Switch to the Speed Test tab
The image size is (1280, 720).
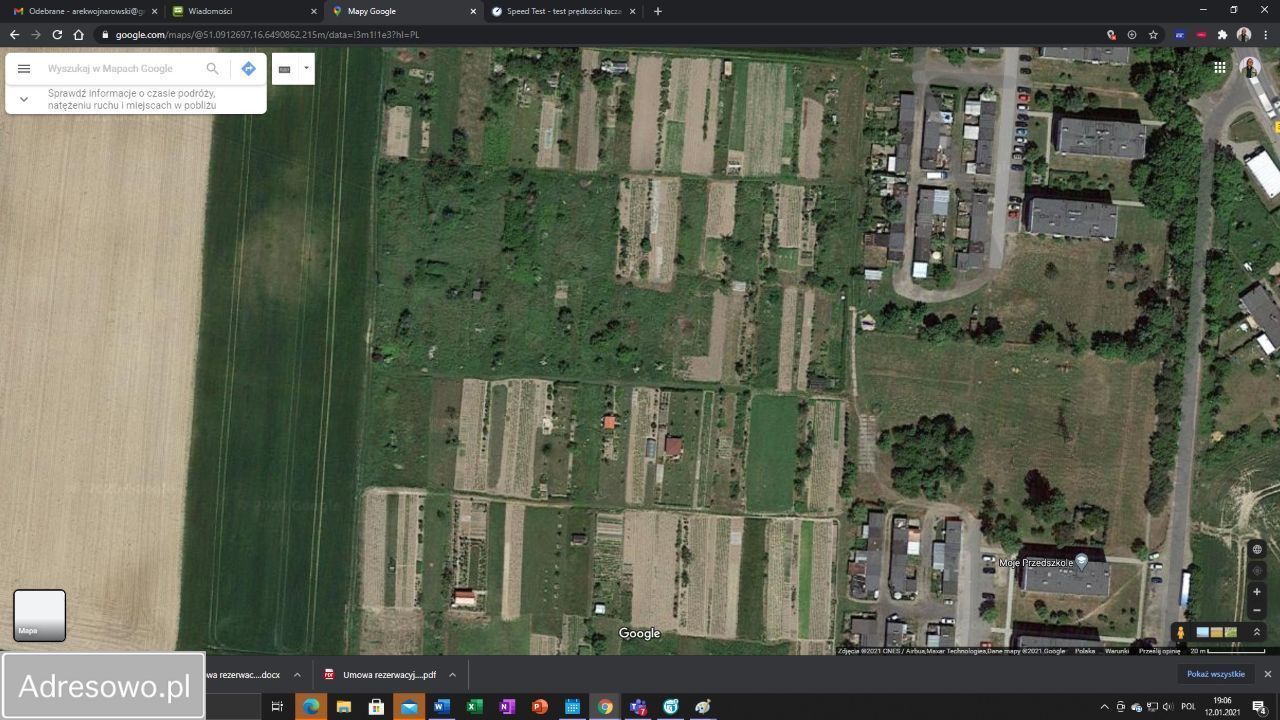pos(560,11)
